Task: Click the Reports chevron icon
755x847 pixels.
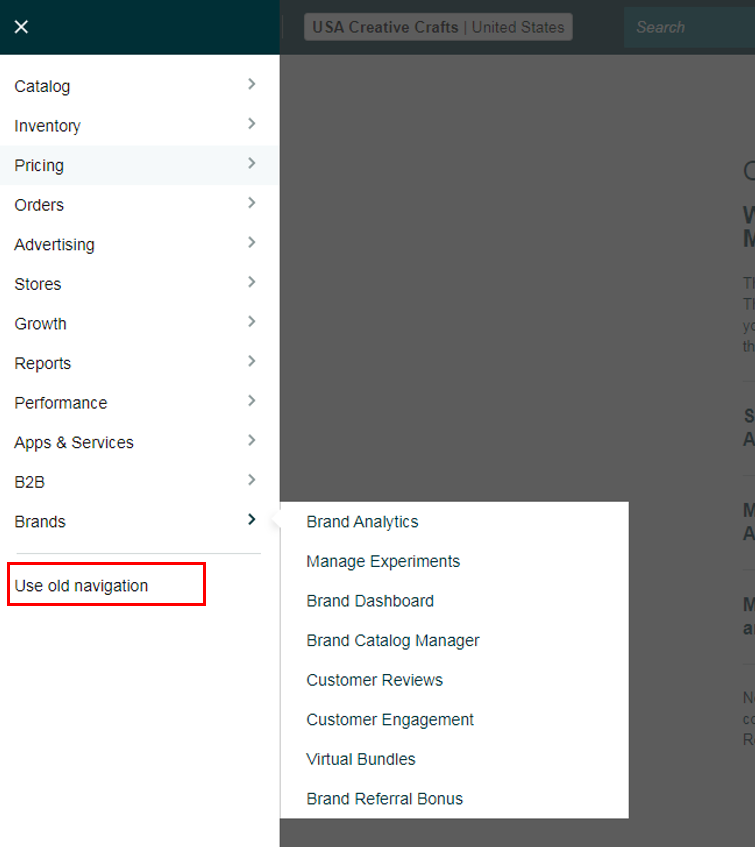Action: click(252, 361)
